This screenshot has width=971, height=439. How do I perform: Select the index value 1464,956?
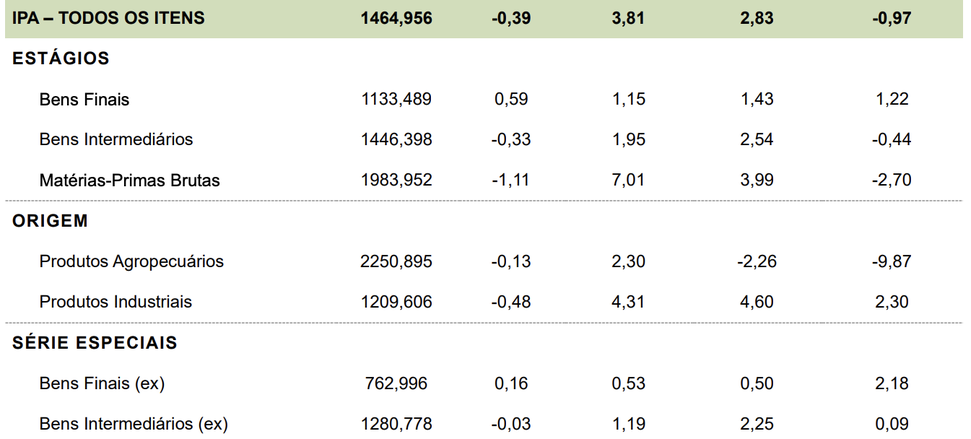pos(396,18)
